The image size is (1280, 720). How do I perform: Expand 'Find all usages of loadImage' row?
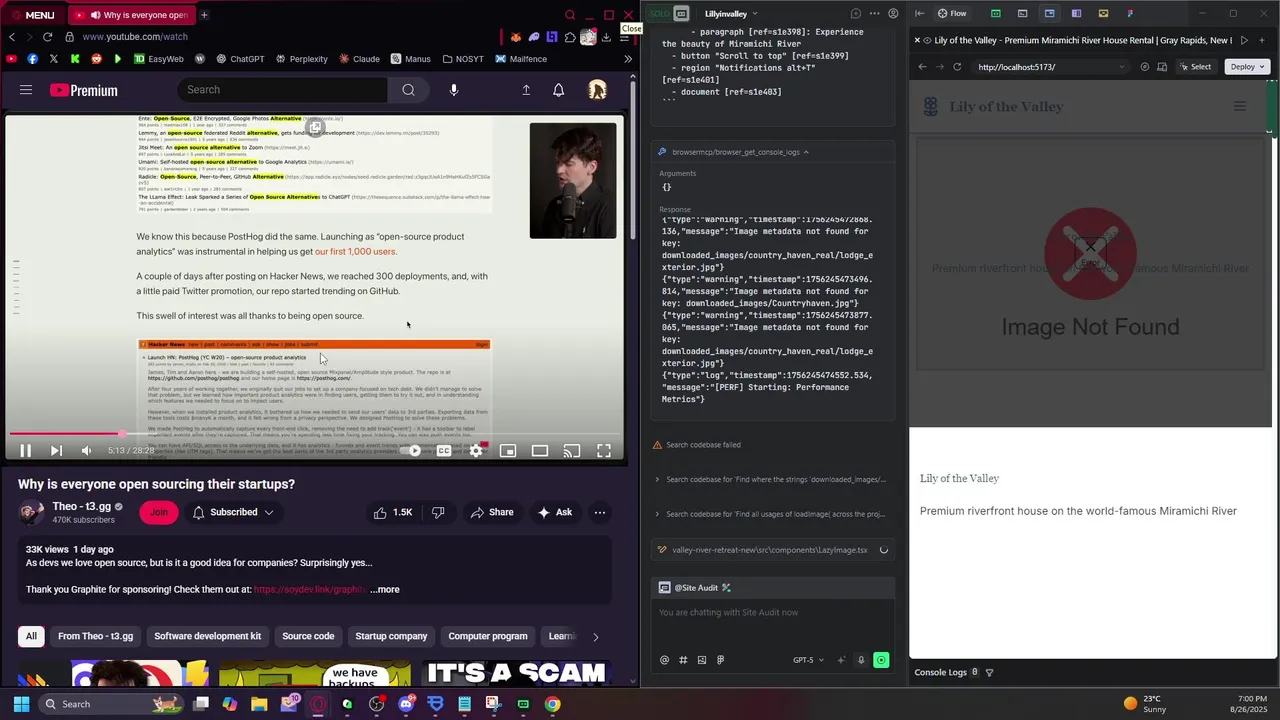click(x=771, y=514)
